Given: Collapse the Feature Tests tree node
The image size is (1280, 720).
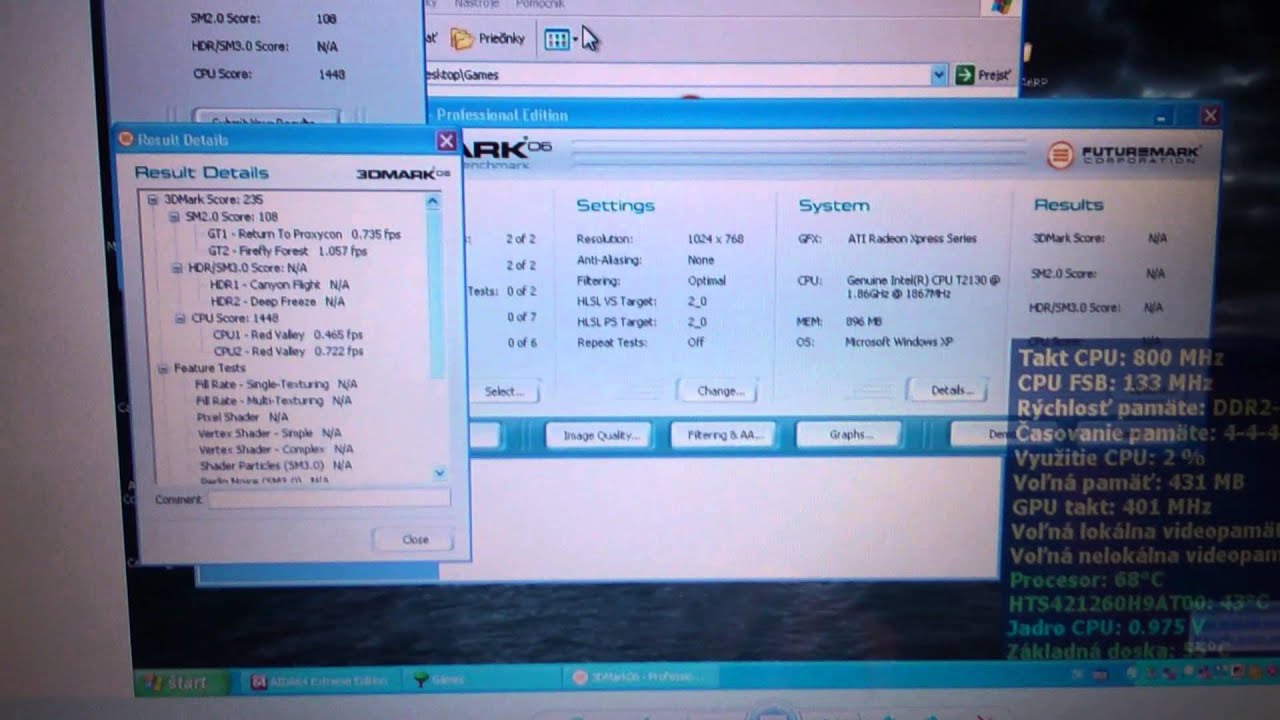Looking at the screenshot, I should [163, 368].
